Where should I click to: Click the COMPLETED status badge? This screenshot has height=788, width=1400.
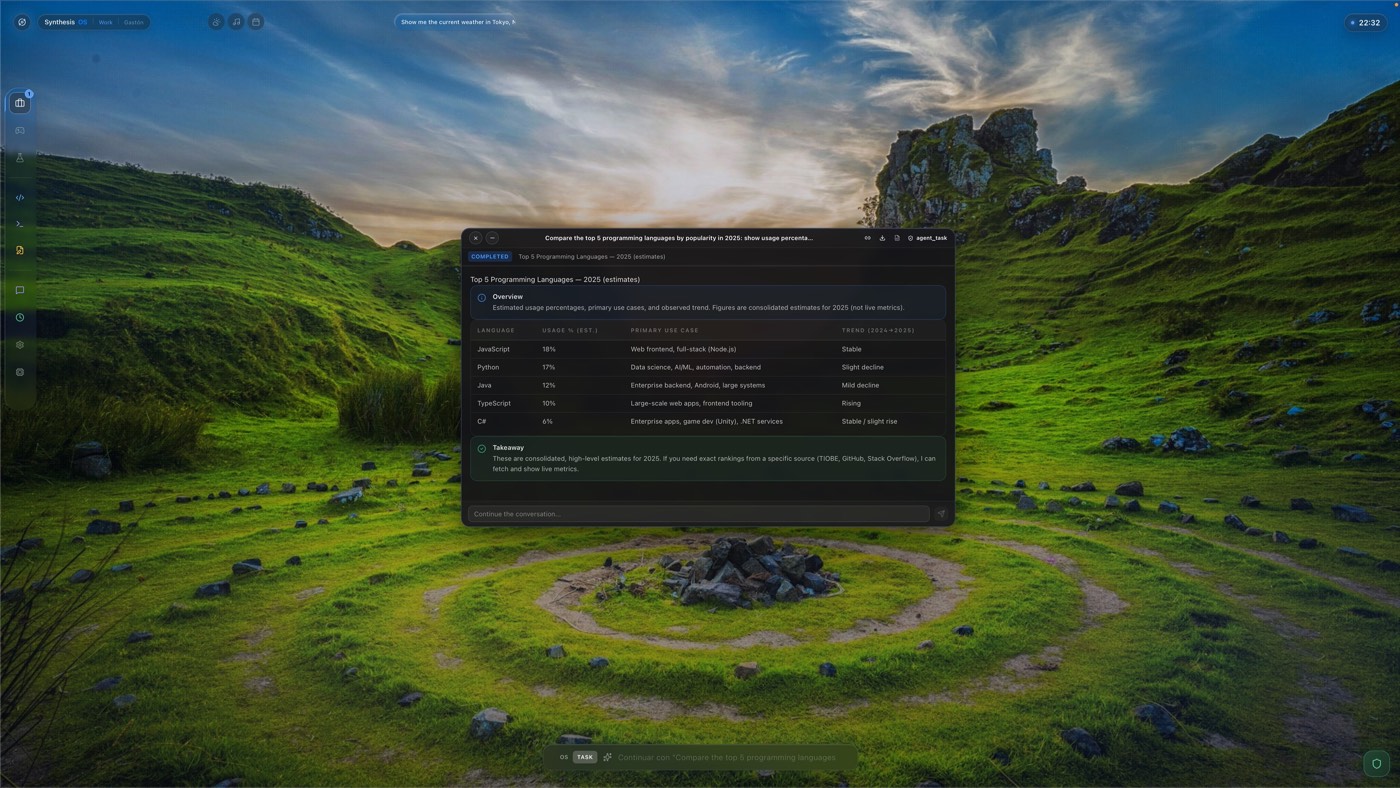coord(490,257)
